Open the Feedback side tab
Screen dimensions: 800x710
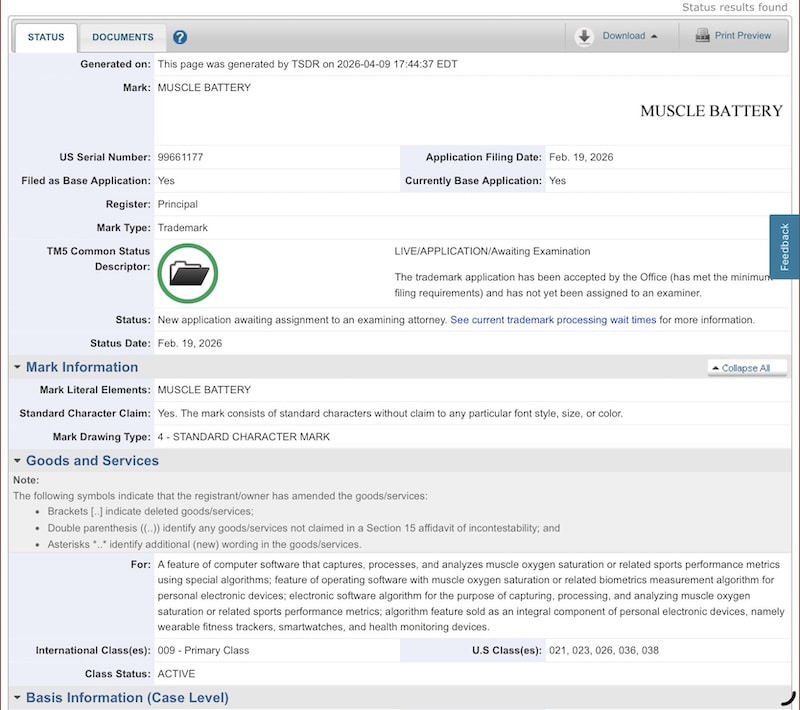(784, 246)
